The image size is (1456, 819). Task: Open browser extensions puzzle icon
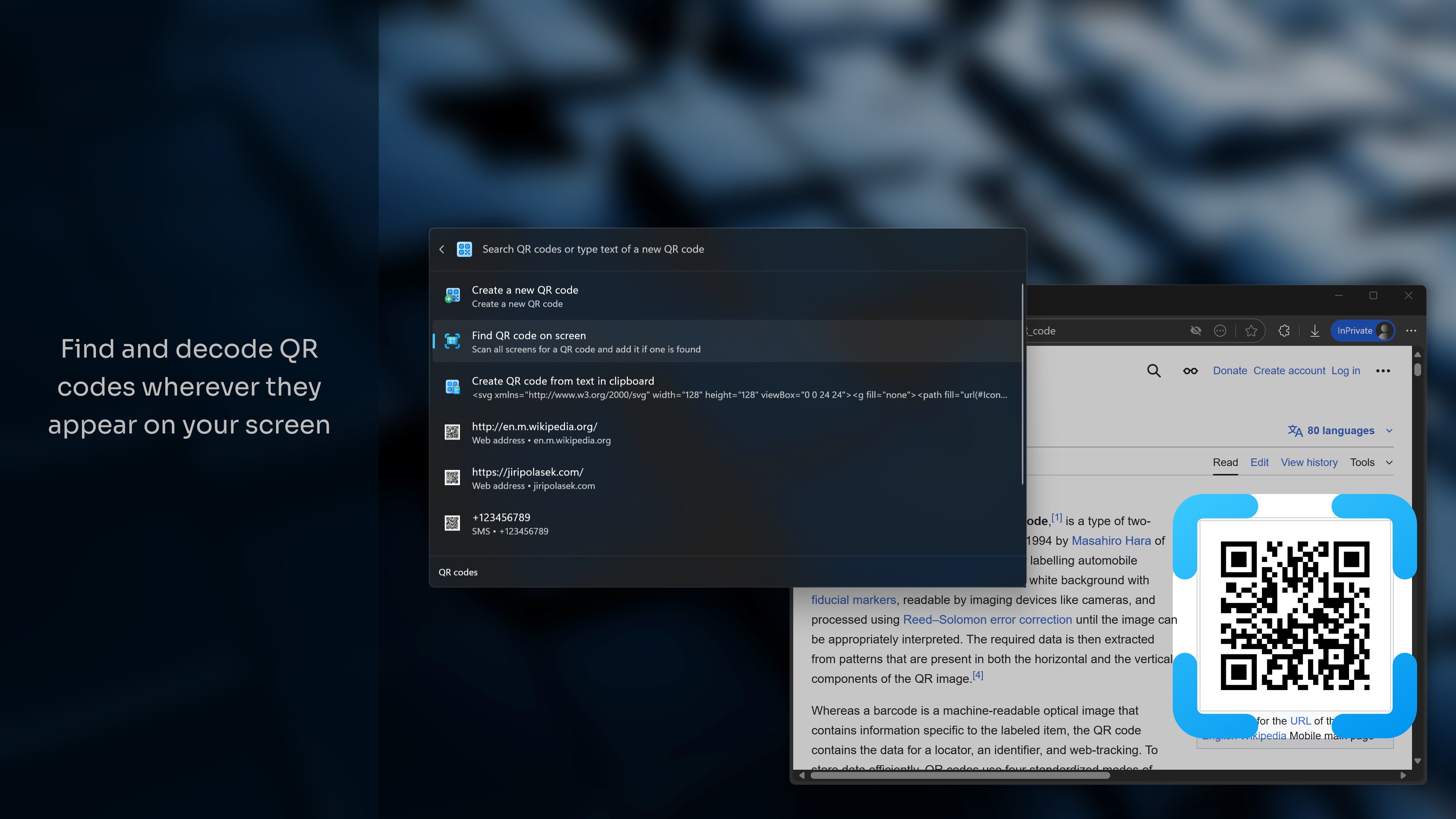coord(1284,331)
